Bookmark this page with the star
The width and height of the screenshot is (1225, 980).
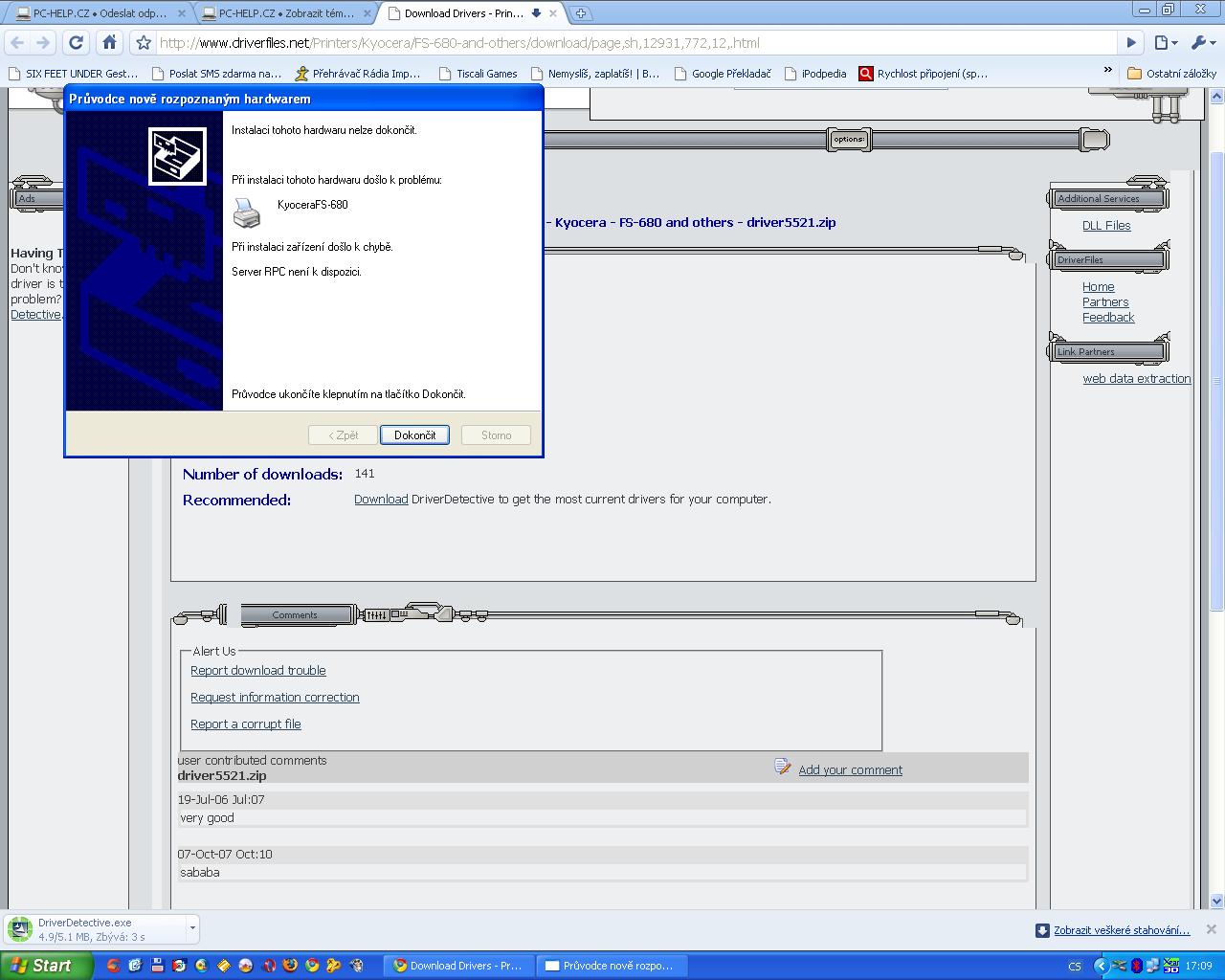point(144,42)
